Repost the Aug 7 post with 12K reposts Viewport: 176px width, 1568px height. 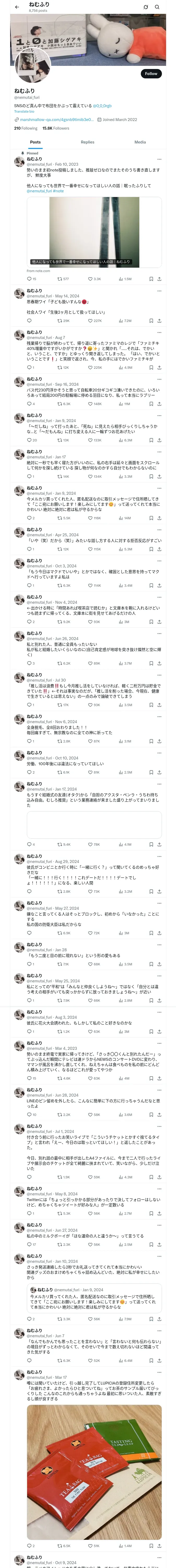(63, 368)
